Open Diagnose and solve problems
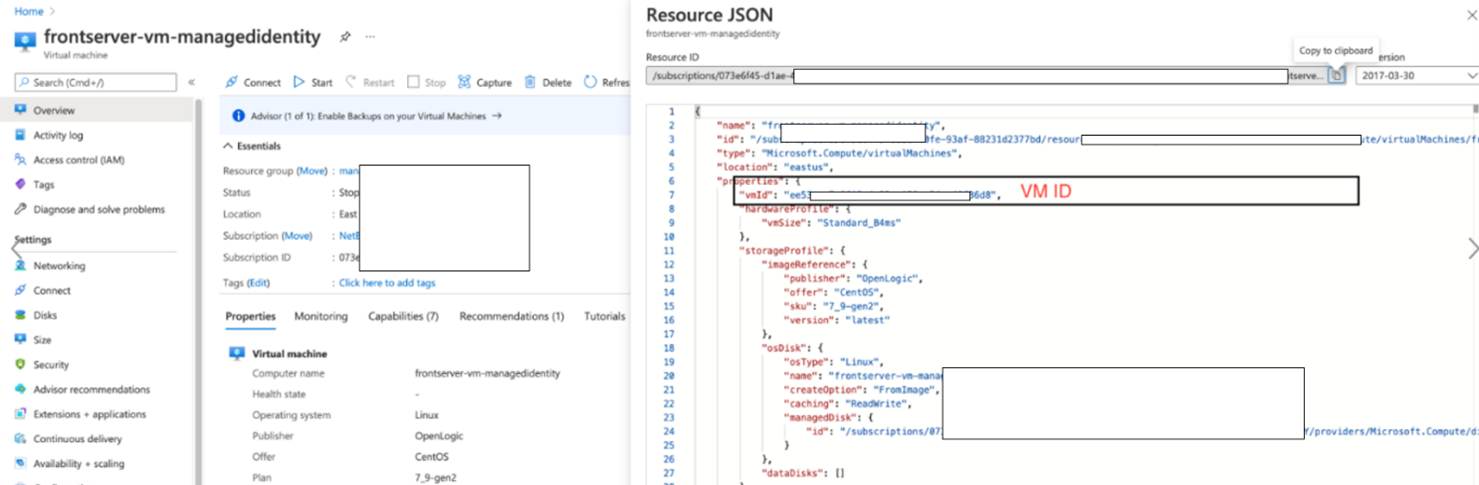This screenshot has height=485, width=1479. tap(99, 210)
